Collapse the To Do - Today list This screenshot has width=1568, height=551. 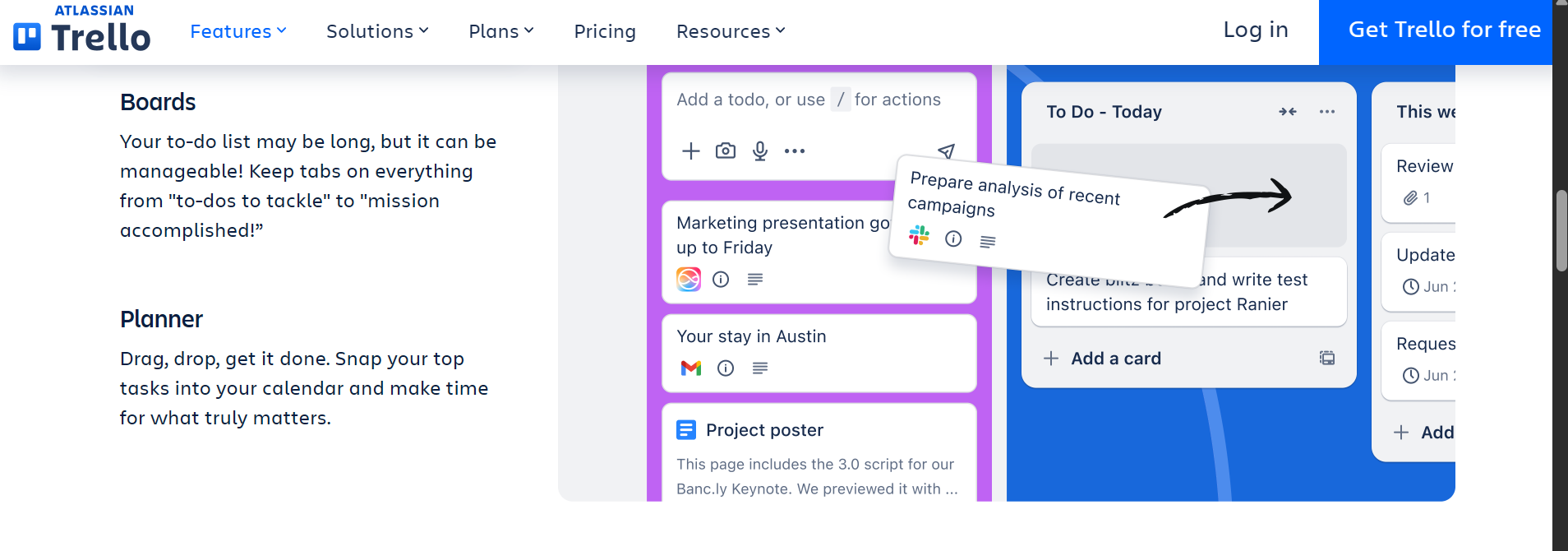click(1287, 112)
